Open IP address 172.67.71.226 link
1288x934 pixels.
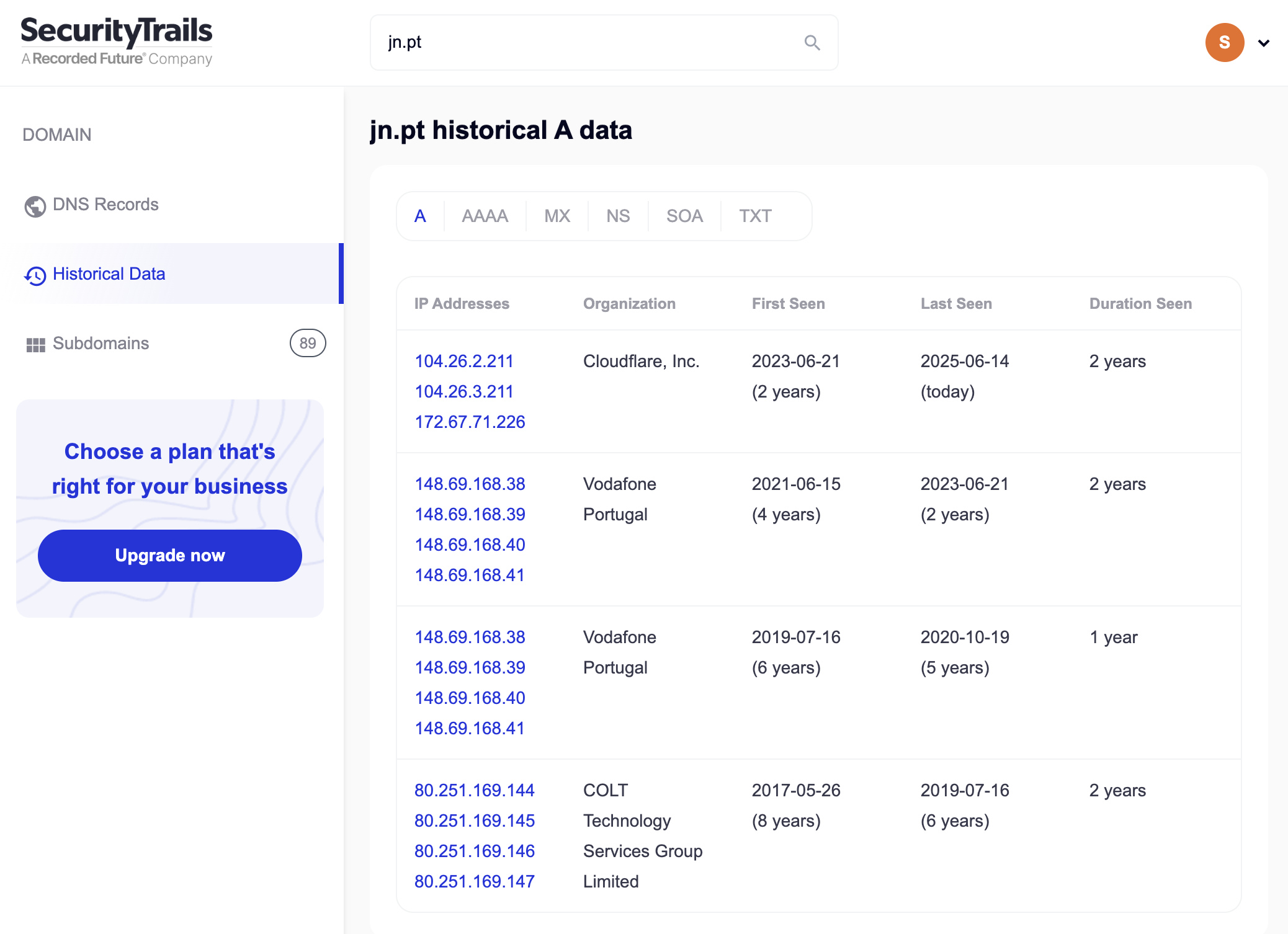click(x=470, y=422)
